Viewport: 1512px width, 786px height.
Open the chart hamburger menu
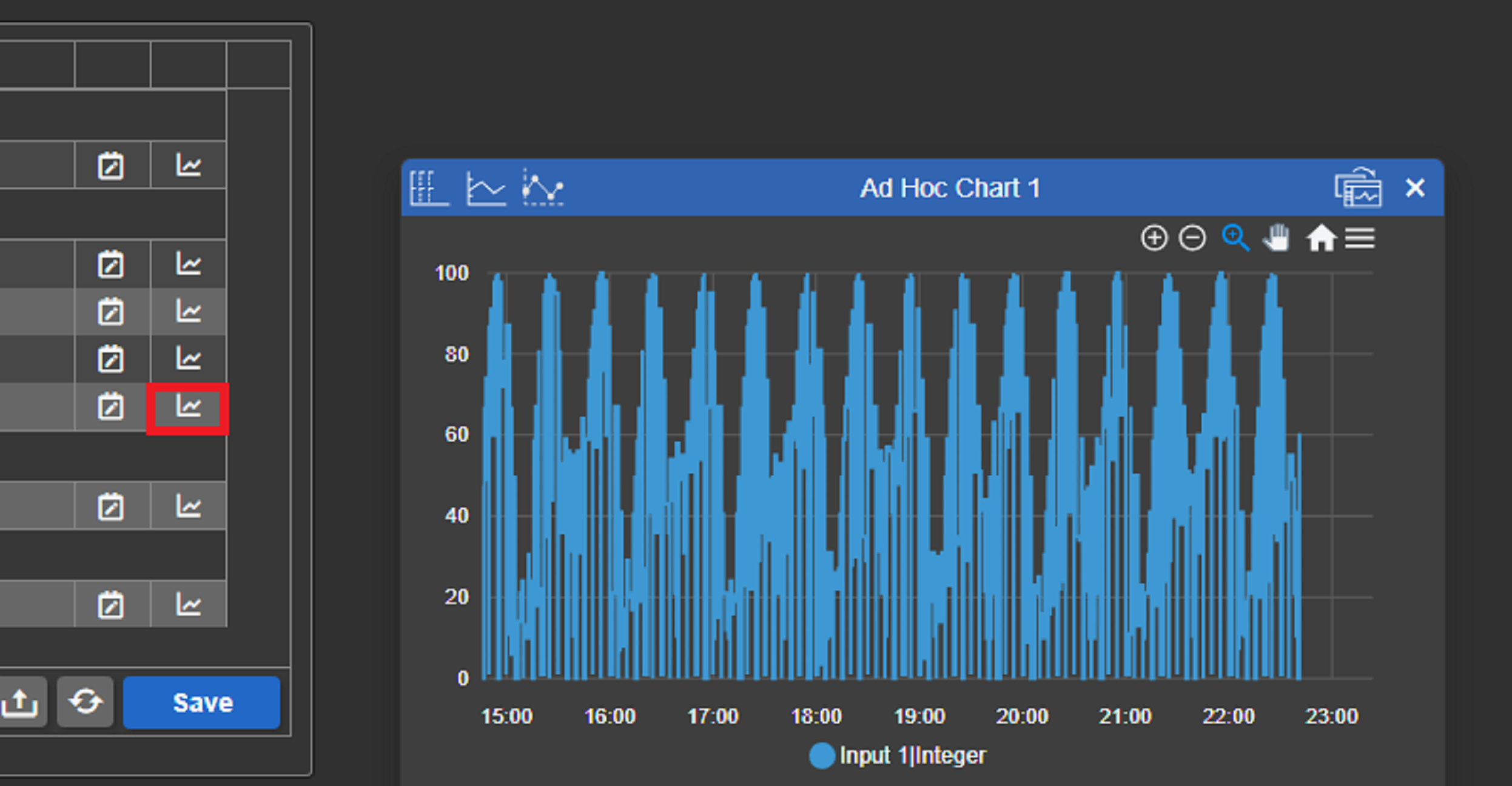click(x=1360, y=238)
